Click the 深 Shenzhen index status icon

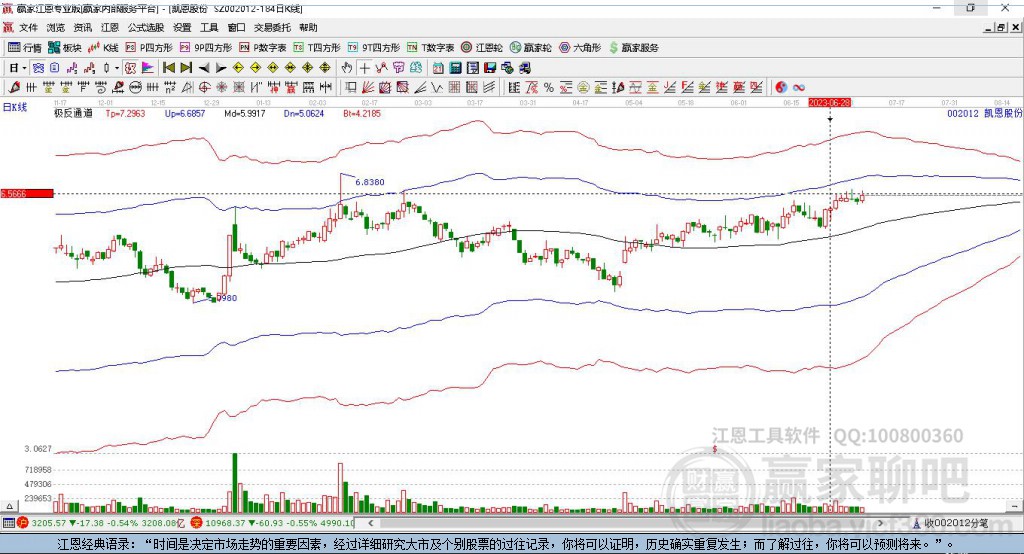(x=197, y=523)
